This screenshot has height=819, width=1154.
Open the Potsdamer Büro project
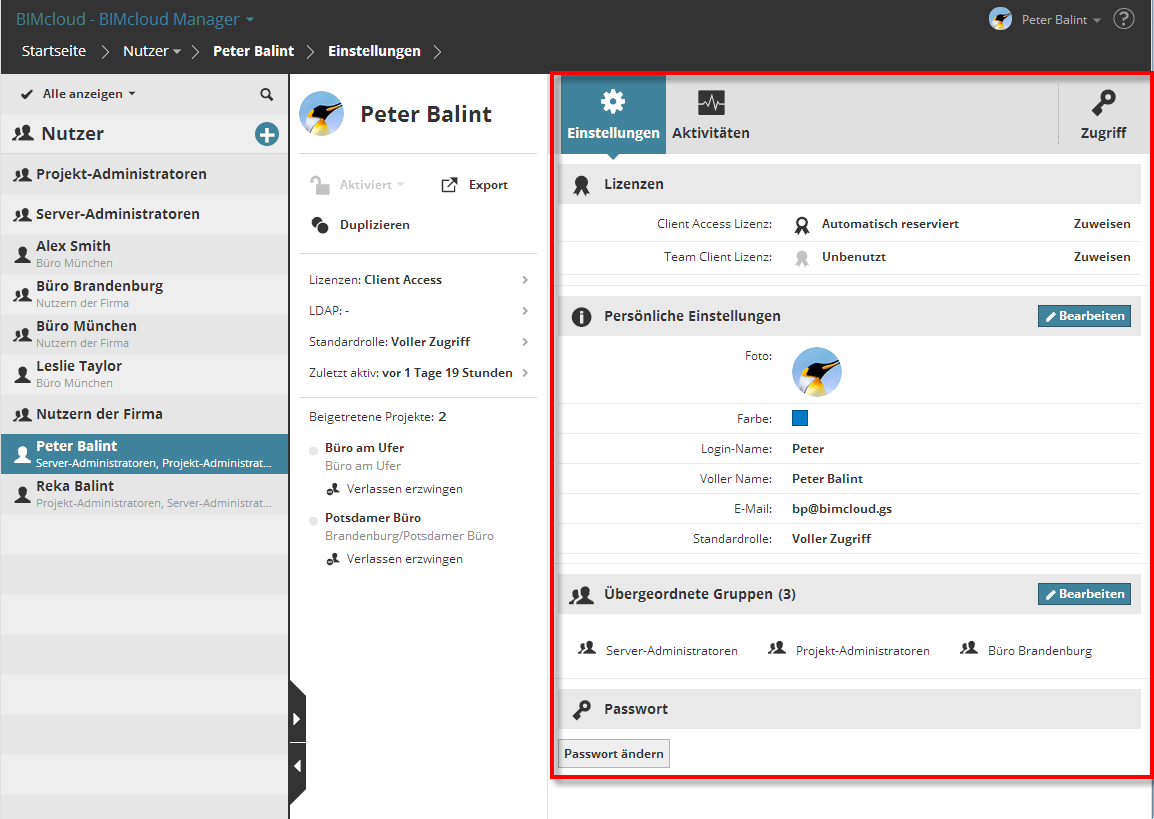[372, 517]
